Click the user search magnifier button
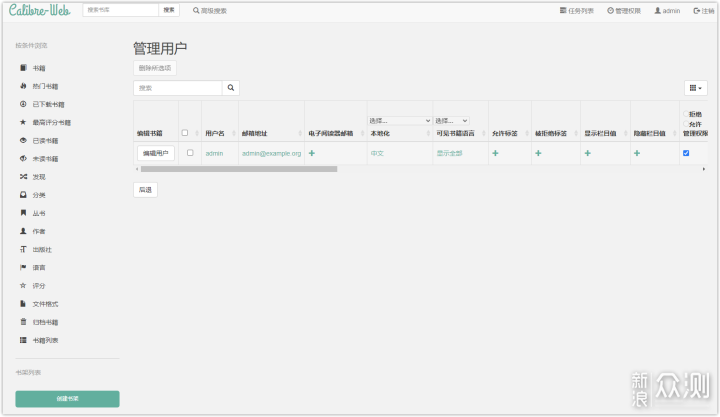720x417 pixels. click(x=231, y=88)
